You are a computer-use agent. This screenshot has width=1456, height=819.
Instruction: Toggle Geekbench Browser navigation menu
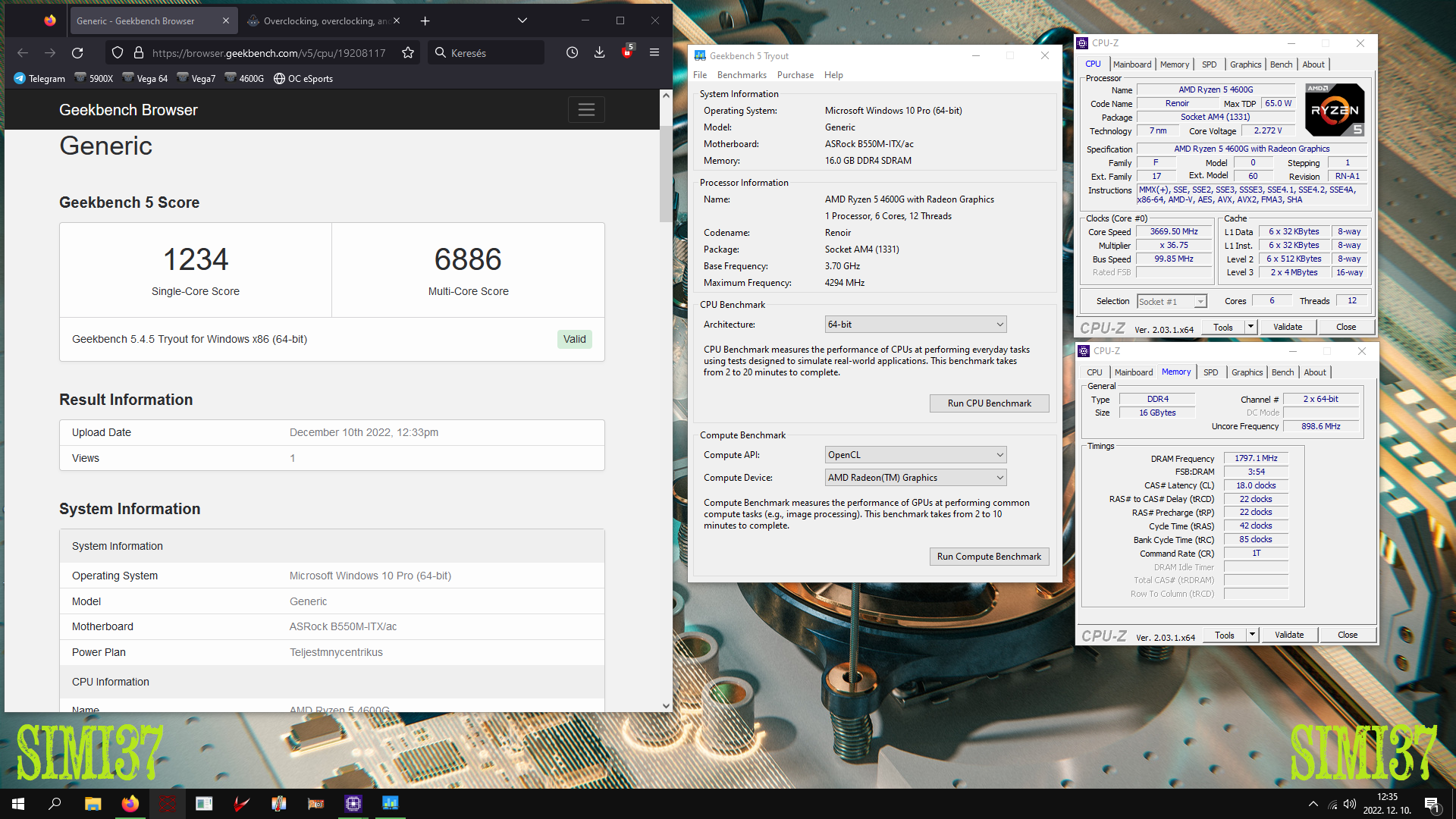pyautogui.click(x=586, y=110)
